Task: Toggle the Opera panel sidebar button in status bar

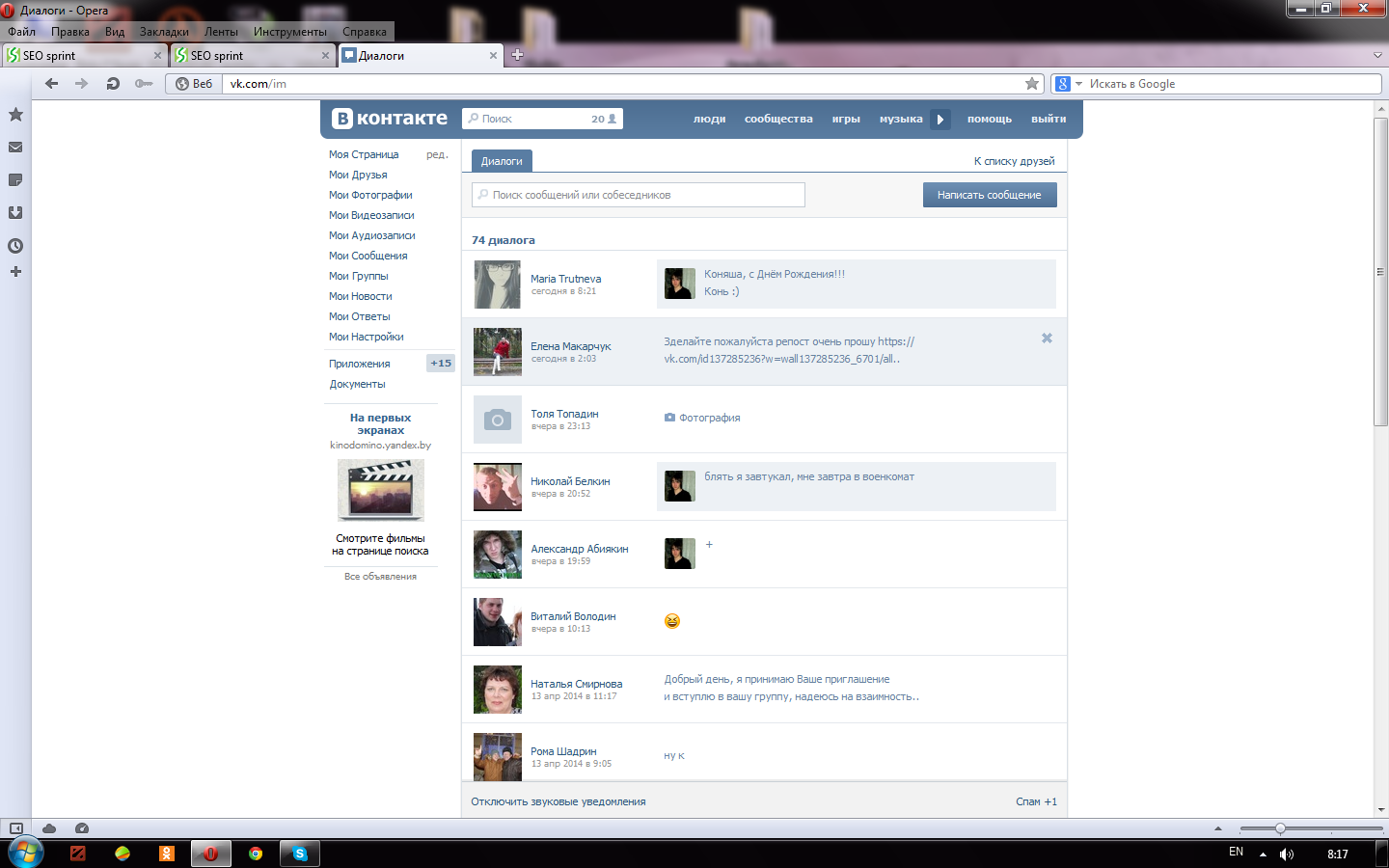Action: click(16, 828)
